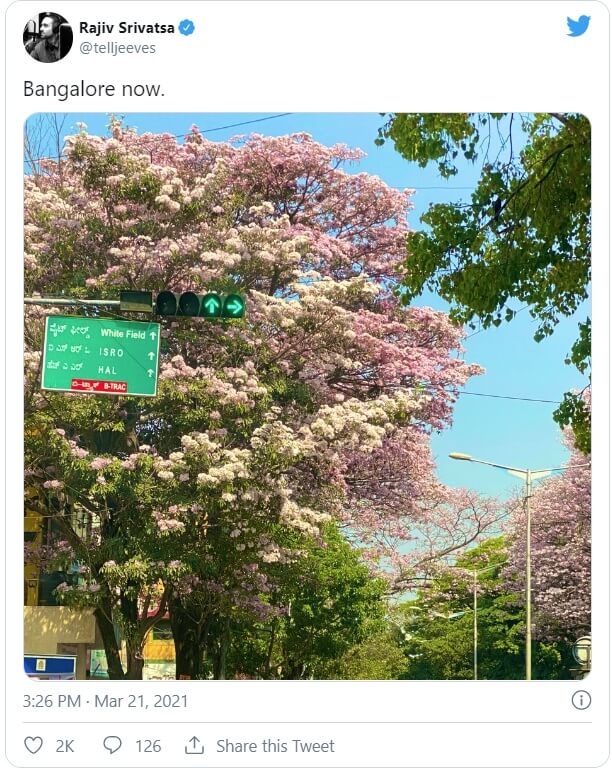This screenshot has width=612, height=768.
Task: Open the 3:26 PM Mar 21, 2021 timestamp
Action: tap(105, 701)
